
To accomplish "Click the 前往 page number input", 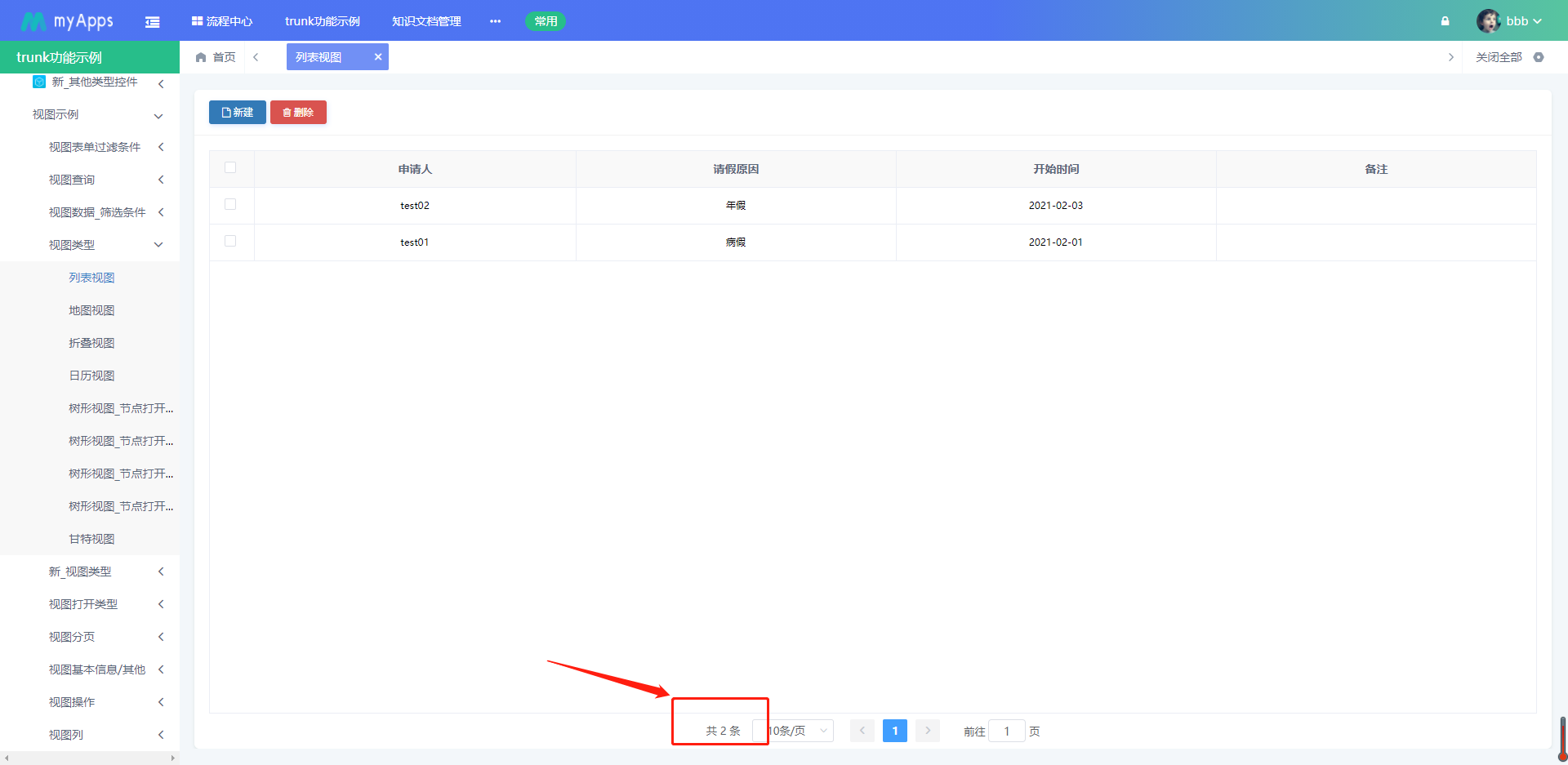I will [1007, 731].
